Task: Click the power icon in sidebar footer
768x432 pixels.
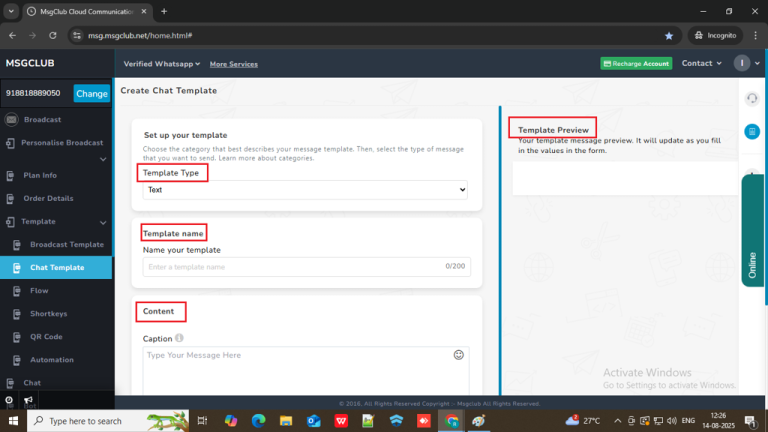Action: (x=9, y=400)
